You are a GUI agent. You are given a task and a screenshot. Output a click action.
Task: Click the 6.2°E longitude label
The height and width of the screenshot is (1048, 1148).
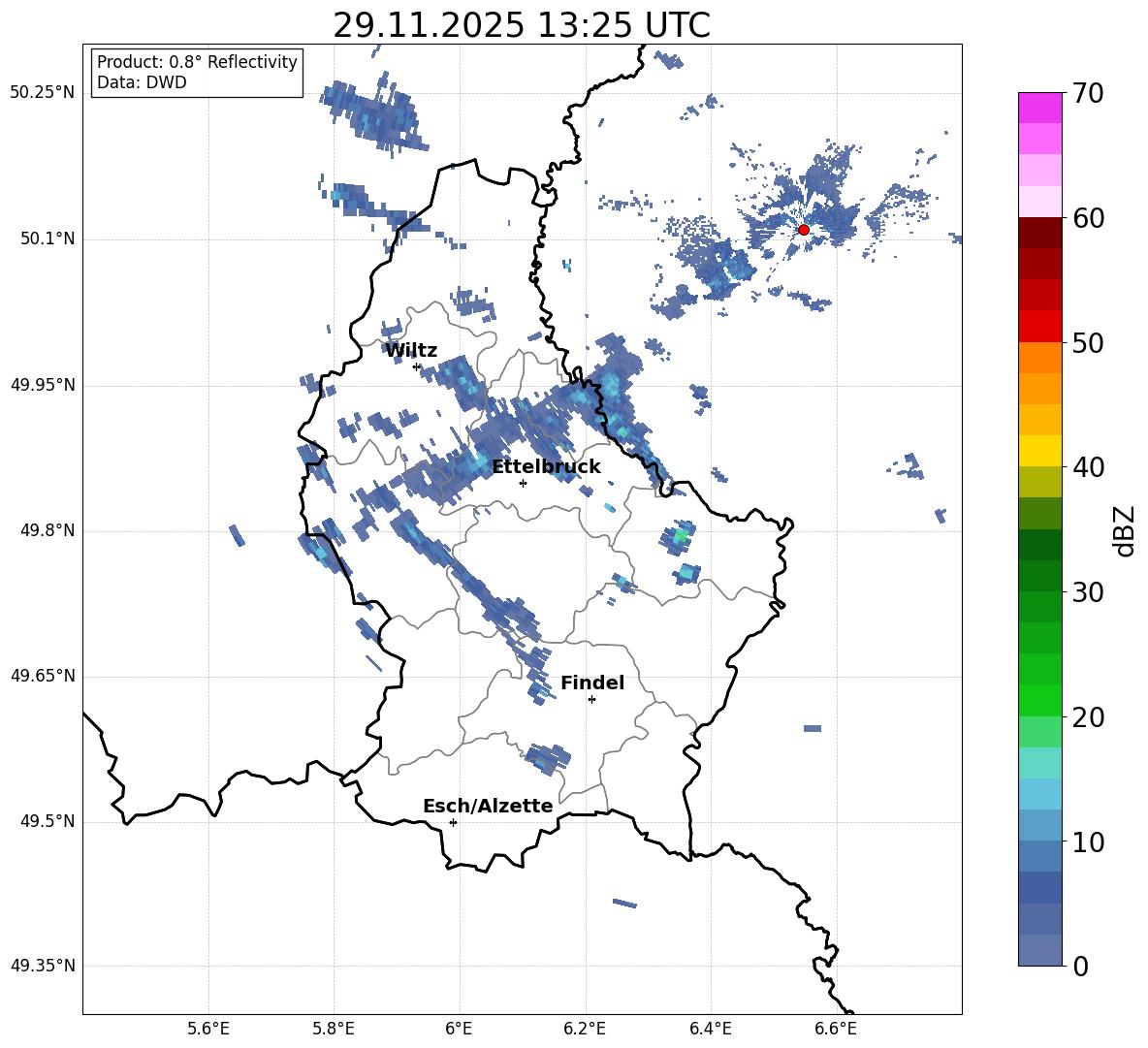click(x=585, y=1029)
